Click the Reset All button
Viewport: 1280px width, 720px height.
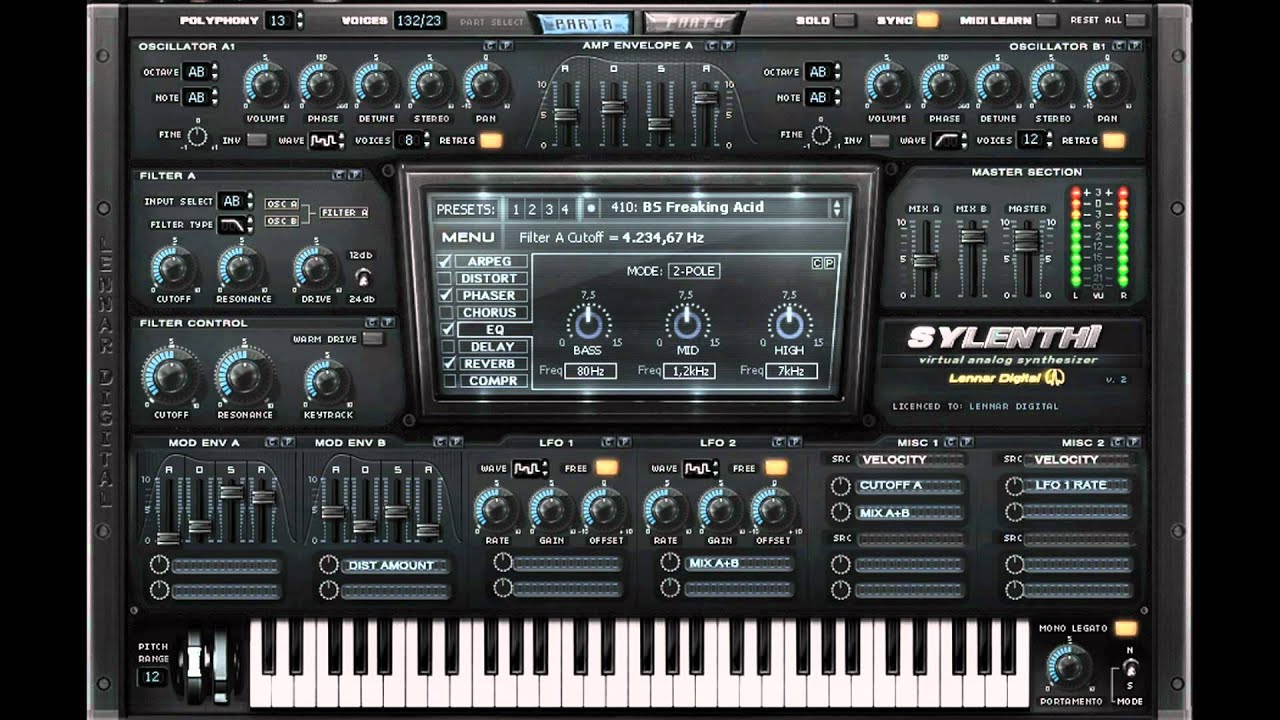(x=1135, y=20)
